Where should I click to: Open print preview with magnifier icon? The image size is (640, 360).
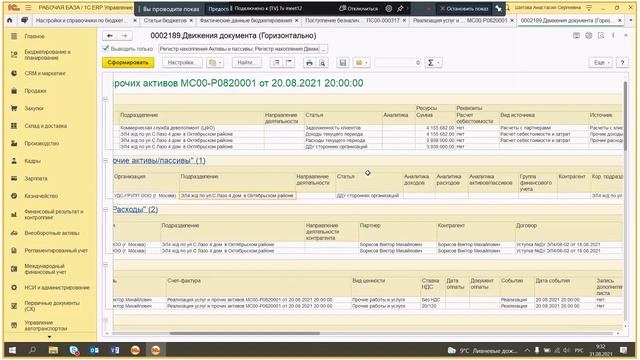click(322, 63)
